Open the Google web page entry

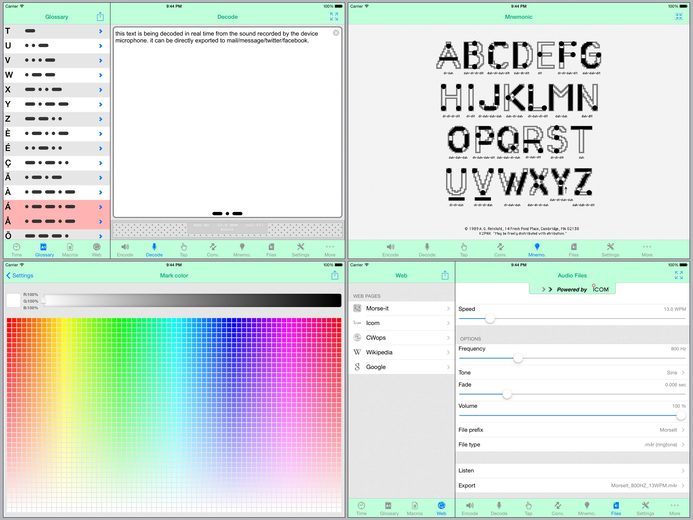coord(401,367)
